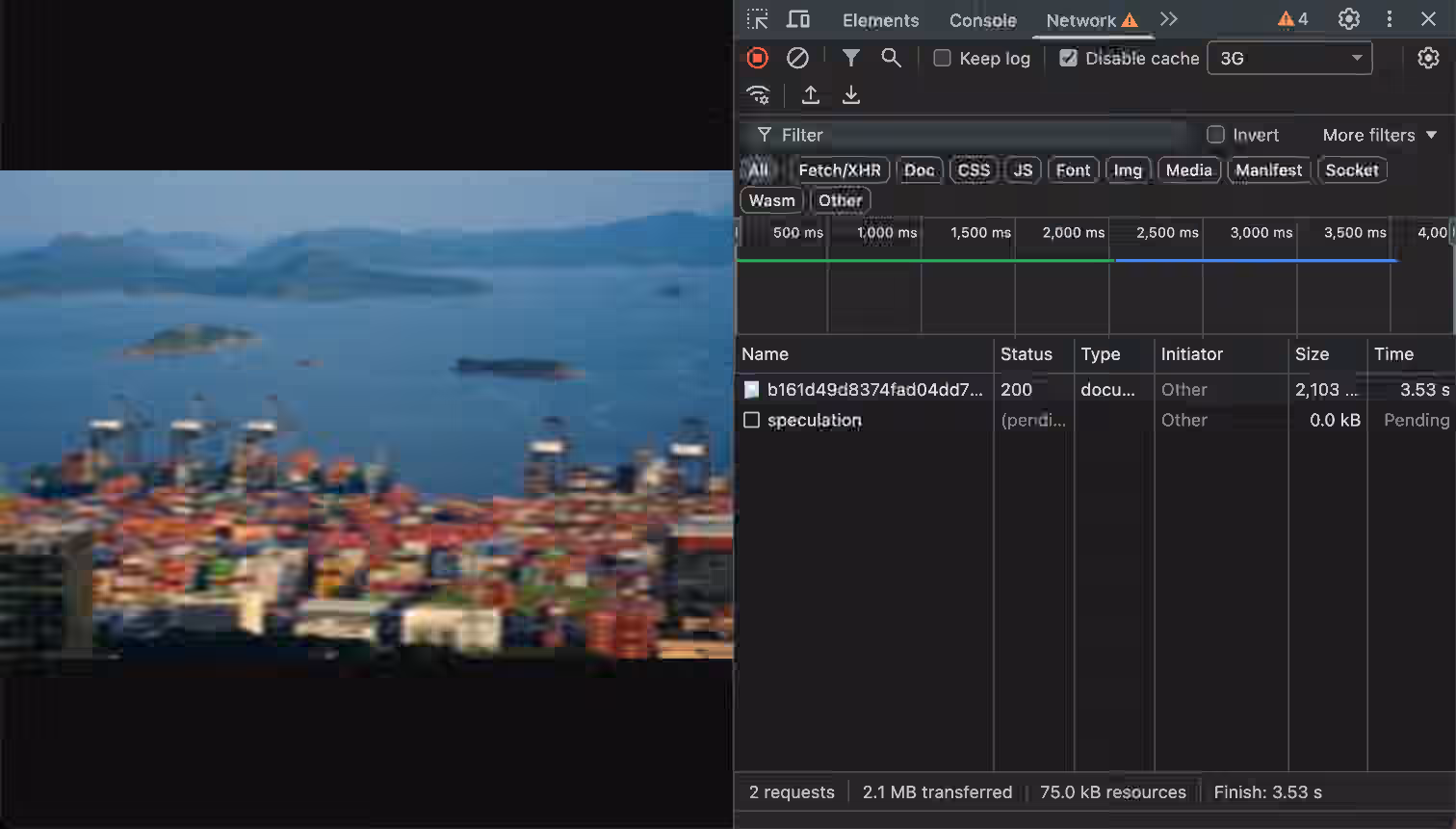Select the Network tab
Image resolution: width=1456 pixels, height=829 pixels.
pos(1092,20)
